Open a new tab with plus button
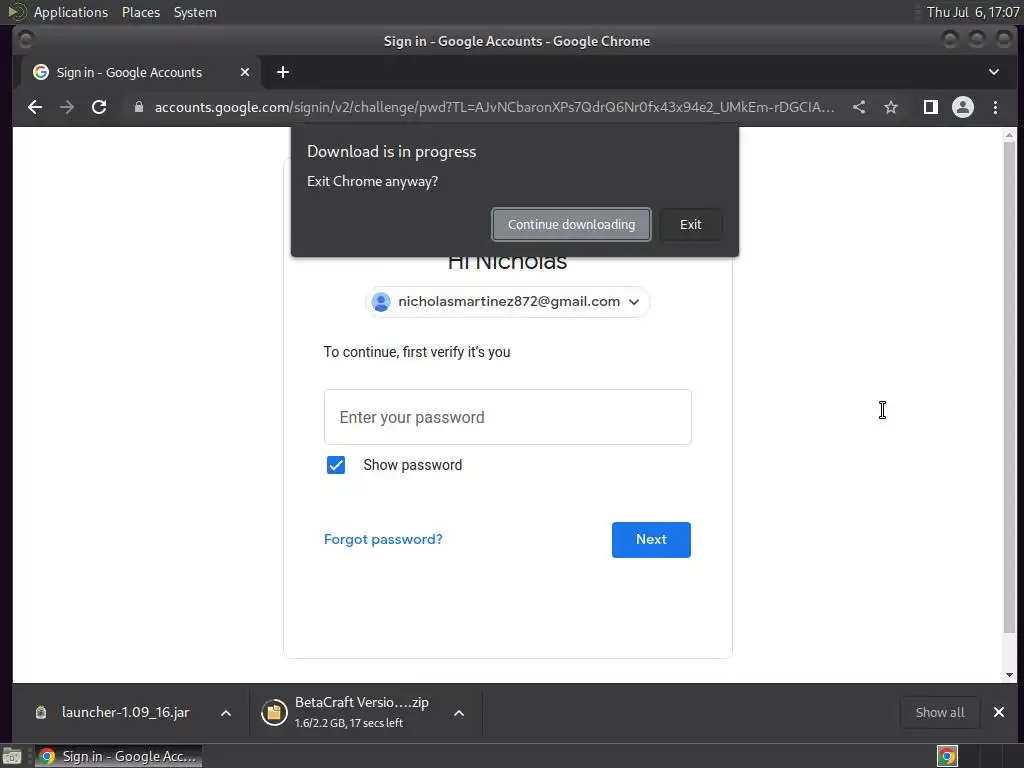 [283, 72]
